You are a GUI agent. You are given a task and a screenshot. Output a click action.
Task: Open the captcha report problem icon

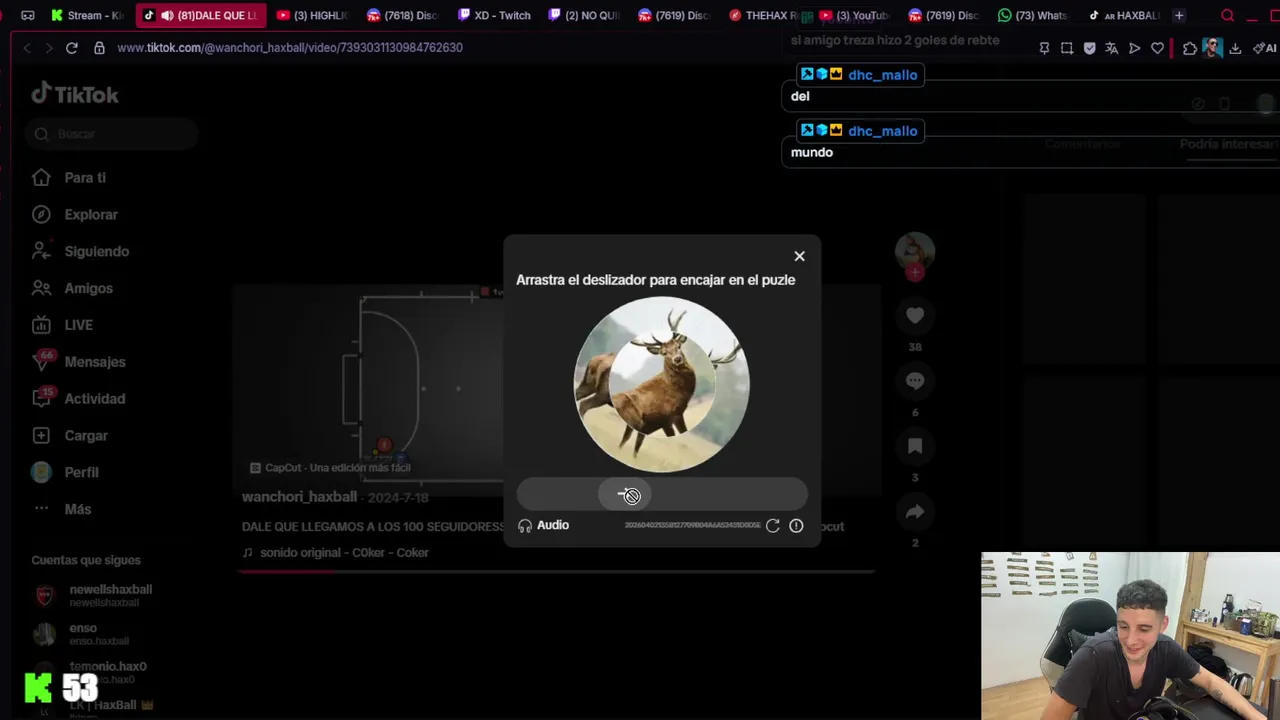(x=796, y=525)
